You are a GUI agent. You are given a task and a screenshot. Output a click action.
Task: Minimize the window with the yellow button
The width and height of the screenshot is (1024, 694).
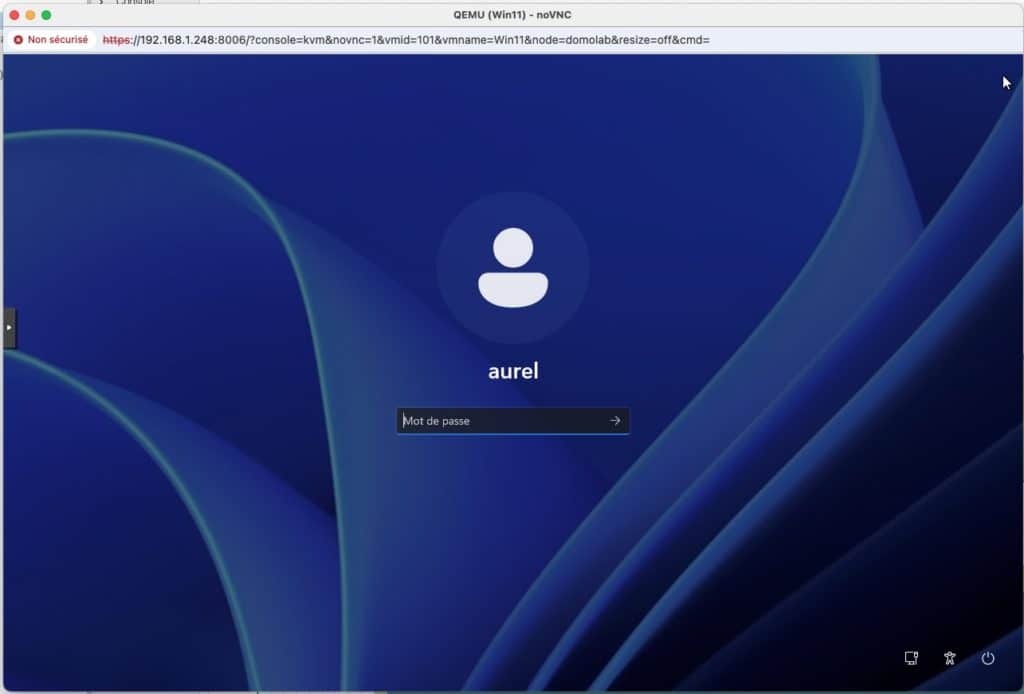pyautogui.click(x=30, y=15)
